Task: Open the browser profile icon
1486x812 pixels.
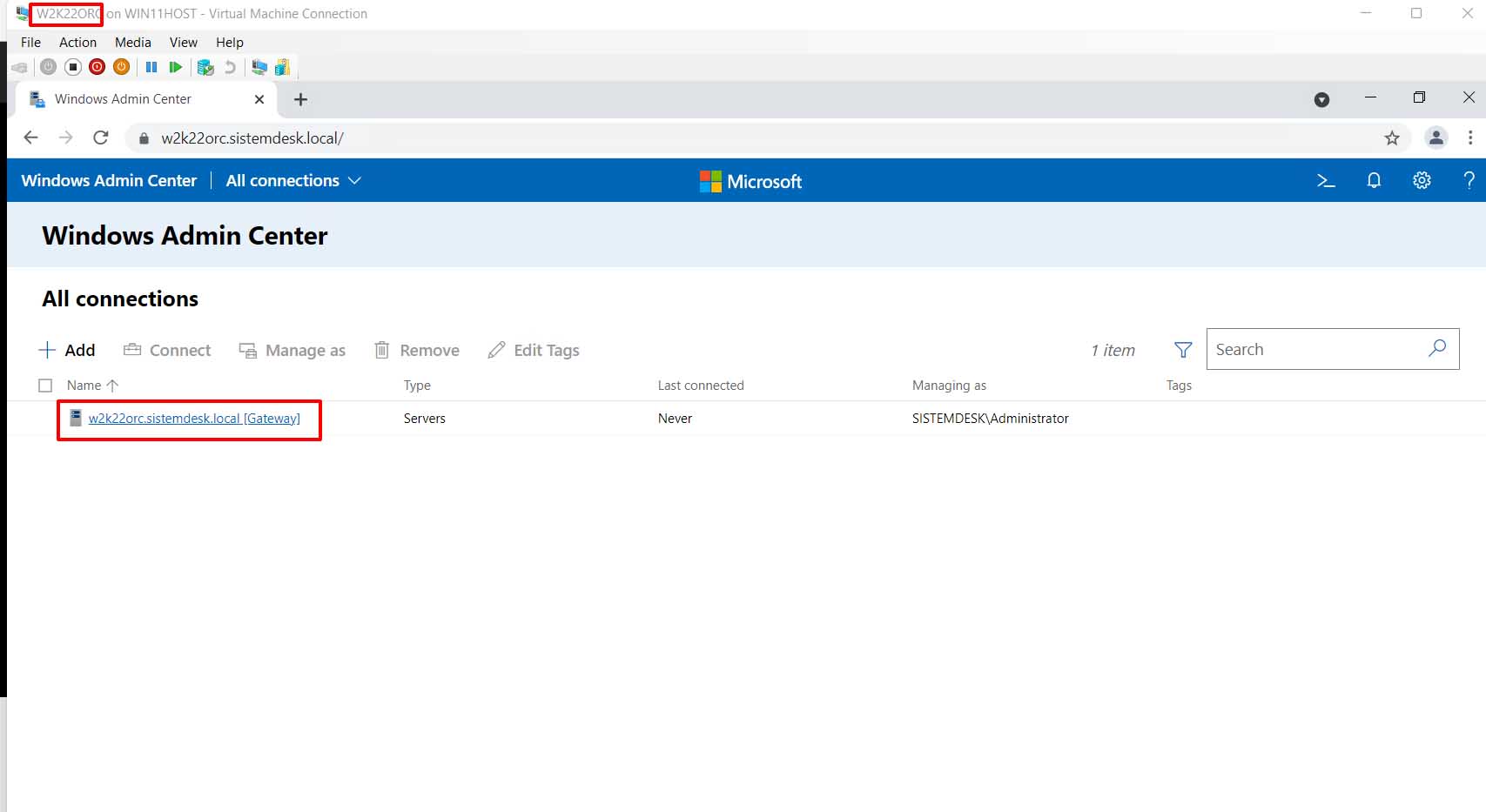Action: point(1436,138)
